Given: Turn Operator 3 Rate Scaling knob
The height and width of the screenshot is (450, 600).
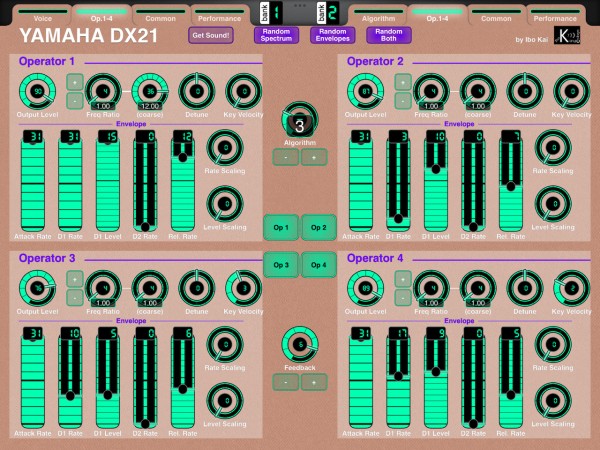Looking at the screenshot, I should coord(225,345).
